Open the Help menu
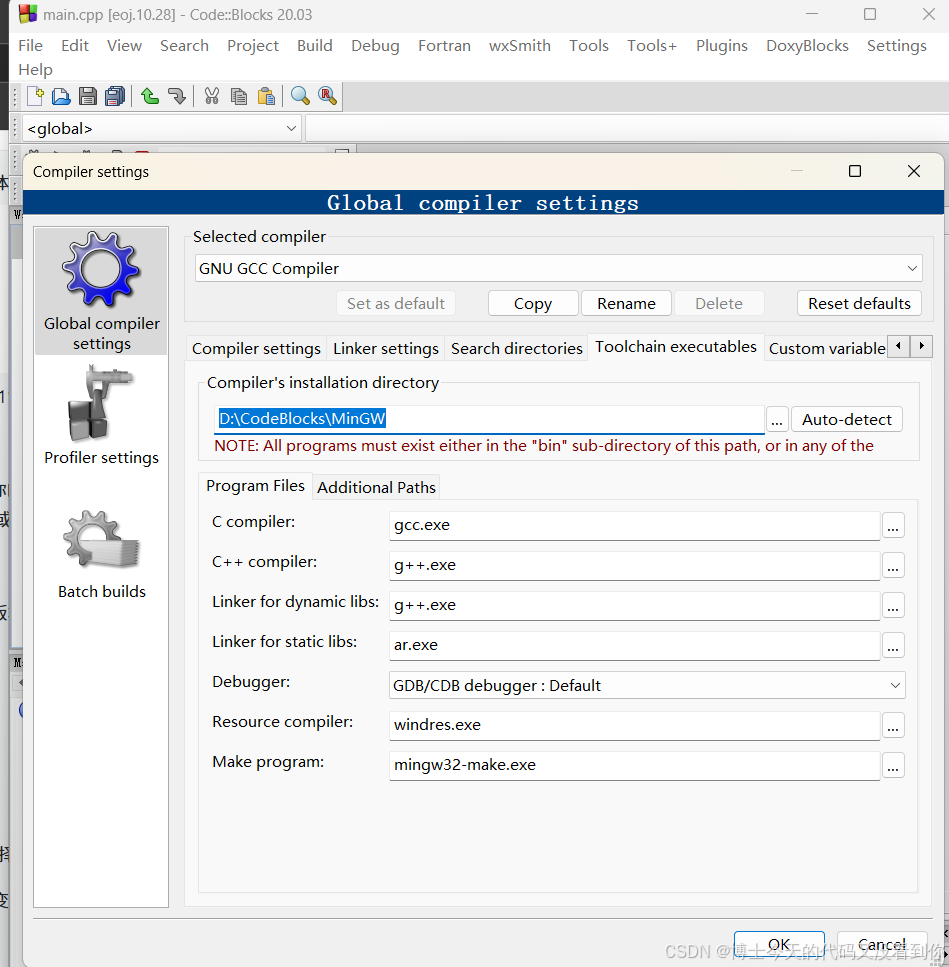This screenshot has height=967, width=949. [35, 70]
